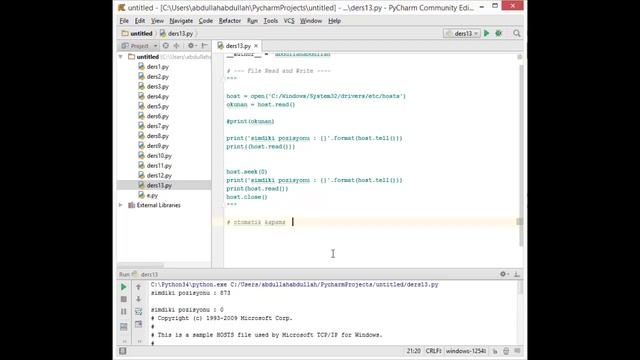Screen dimensions: 640x360
Task: Click the editor vertical scrollbar
Action: click(x=520, y=155)
